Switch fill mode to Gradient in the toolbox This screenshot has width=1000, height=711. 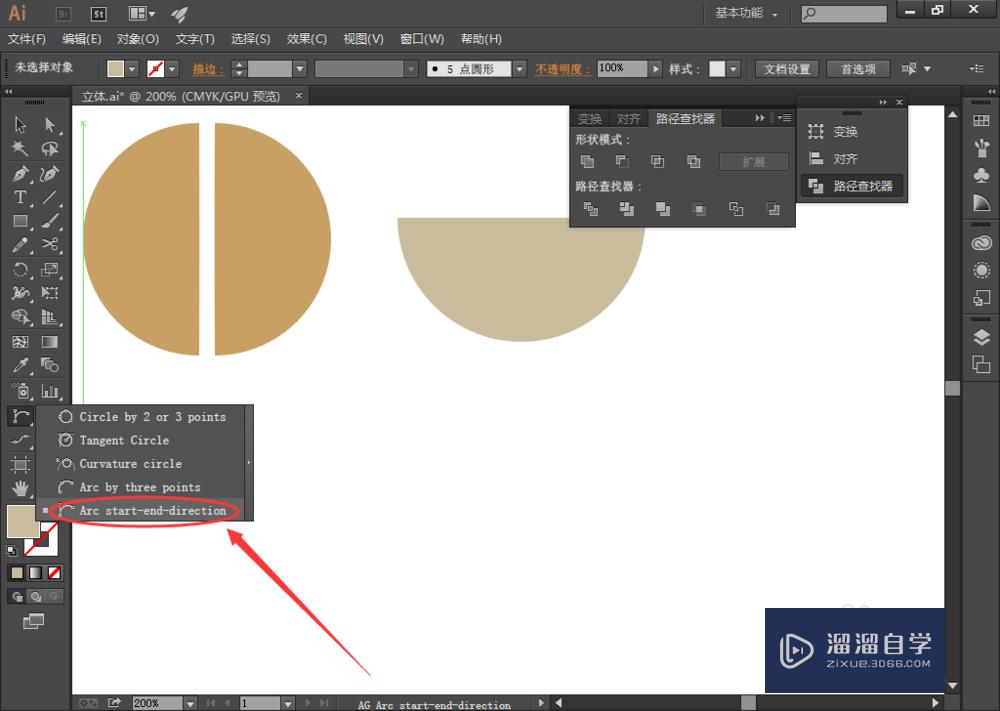point(36,573)
